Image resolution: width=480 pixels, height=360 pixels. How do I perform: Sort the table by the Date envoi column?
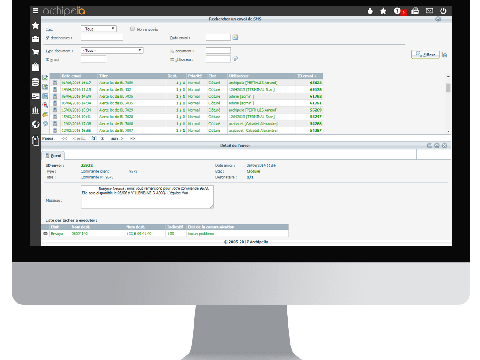pyautogui.click(x=79, y=76)
